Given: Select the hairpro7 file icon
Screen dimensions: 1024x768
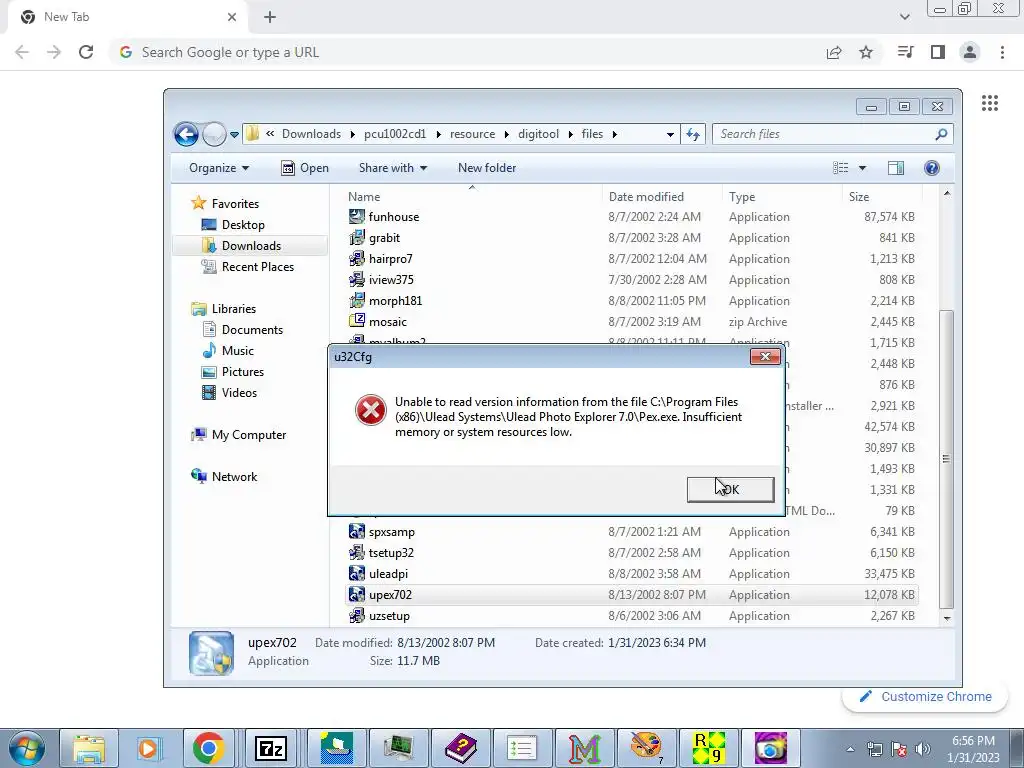Looking at the screenshot, I should 357,259.
